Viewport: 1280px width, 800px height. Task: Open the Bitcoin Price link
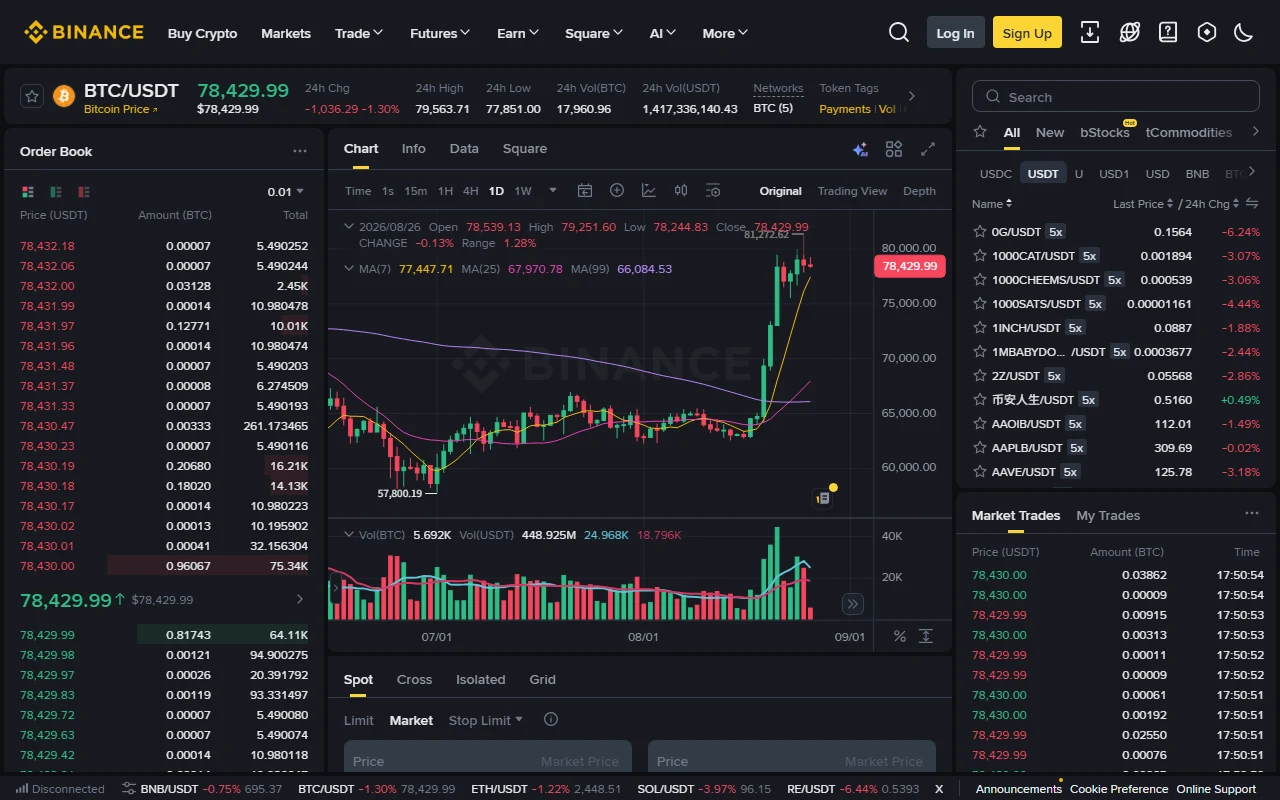click(120, 109)
